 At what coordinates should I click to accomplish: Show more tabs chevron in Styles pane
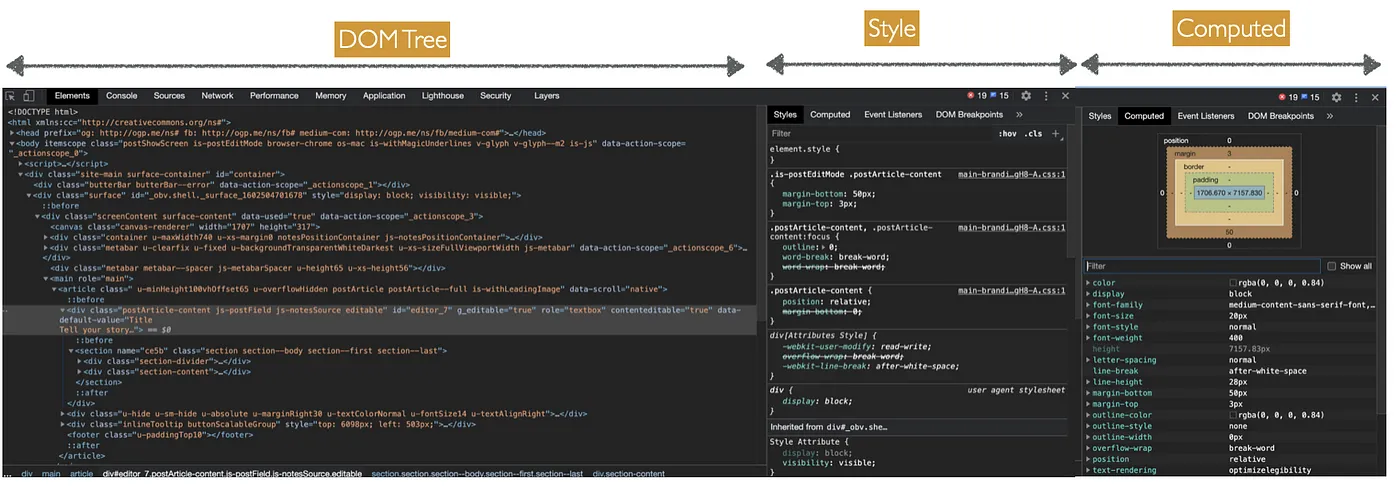pos(1019,115)
